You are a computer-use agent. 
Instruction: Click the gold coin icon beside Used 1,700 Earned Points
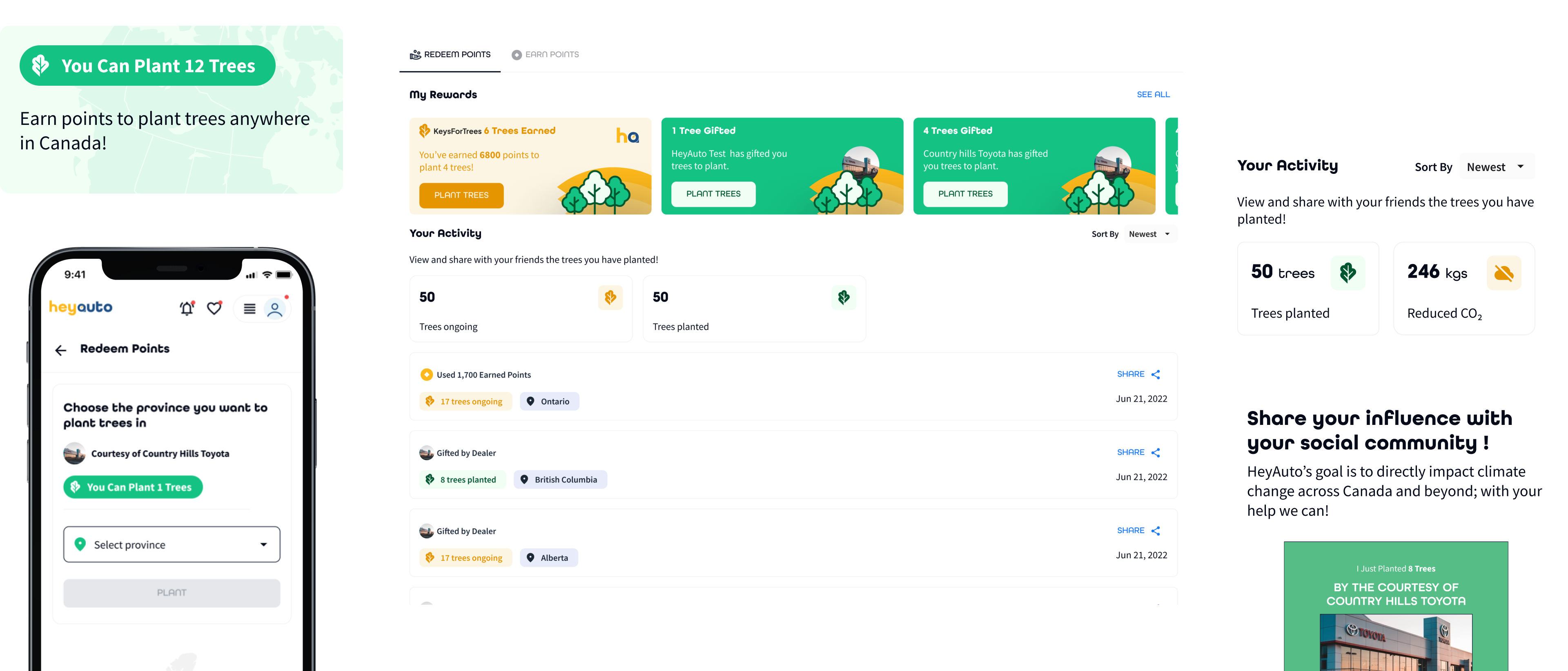(427, 374)
